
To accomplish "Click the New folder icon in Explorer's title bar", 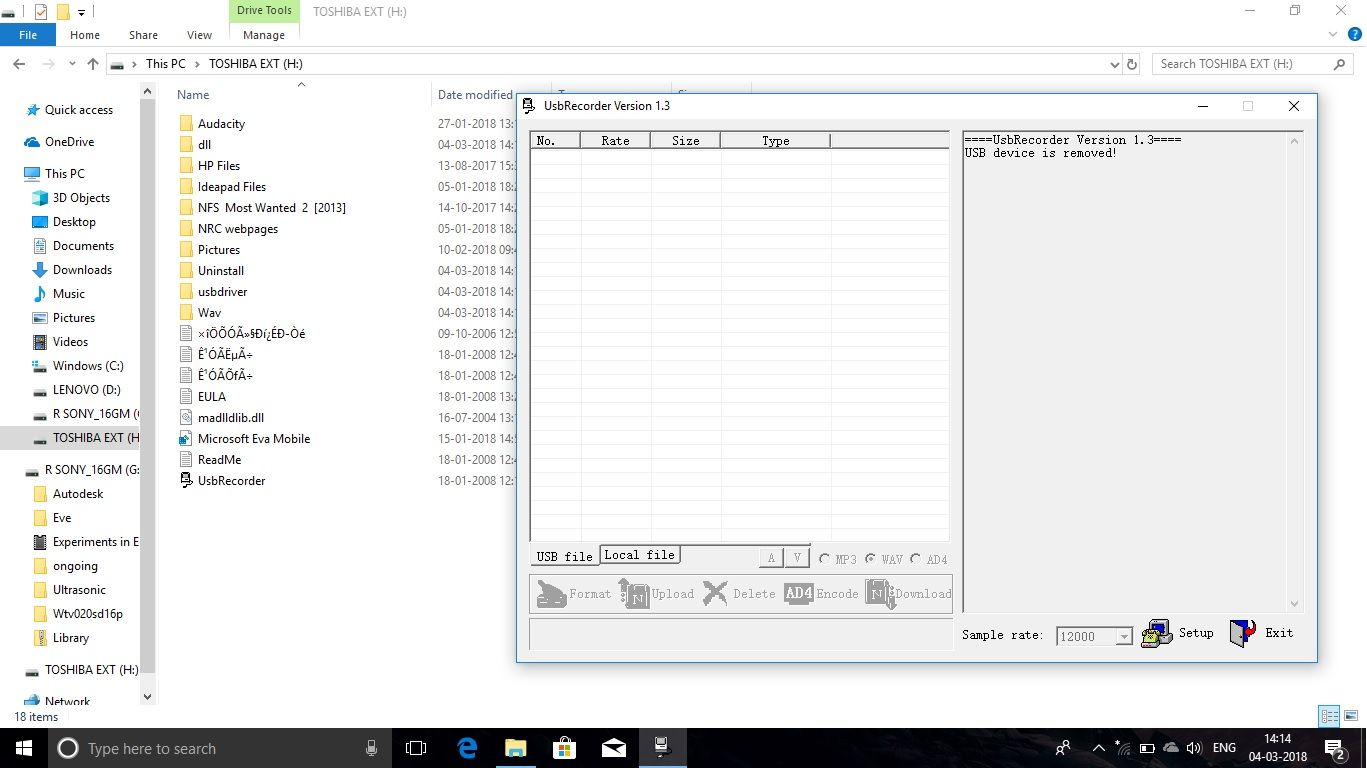I will [x=63, y=12].
